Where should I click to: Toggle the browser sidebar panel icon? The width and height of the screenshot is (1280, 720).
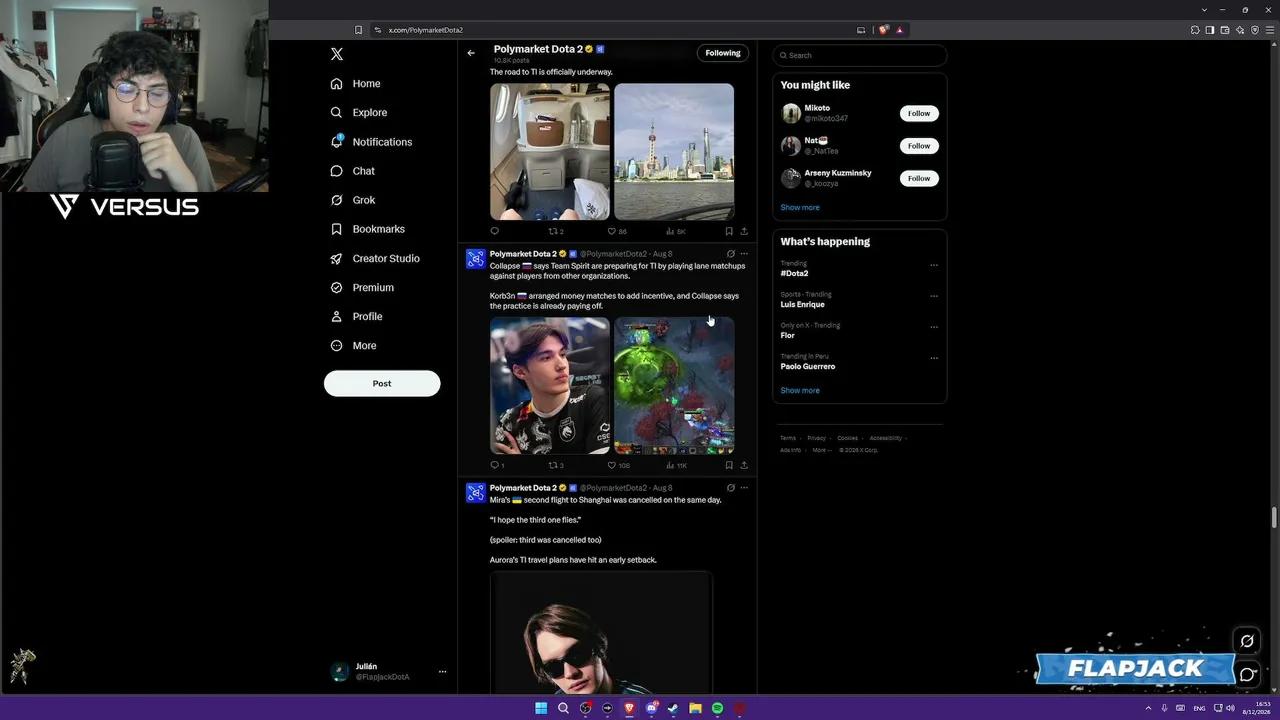click(1210, 30)
